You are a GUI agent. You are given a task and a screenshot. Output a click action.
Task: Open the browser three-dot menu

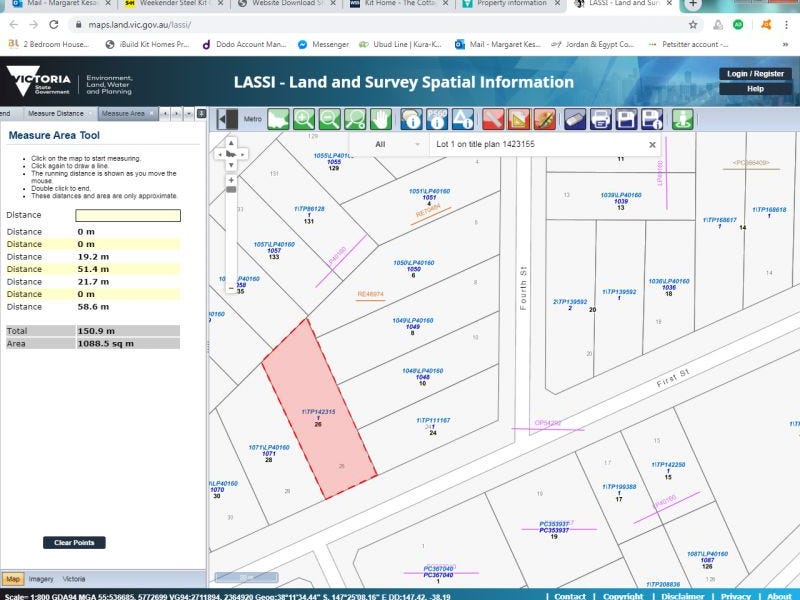point(786,24)
